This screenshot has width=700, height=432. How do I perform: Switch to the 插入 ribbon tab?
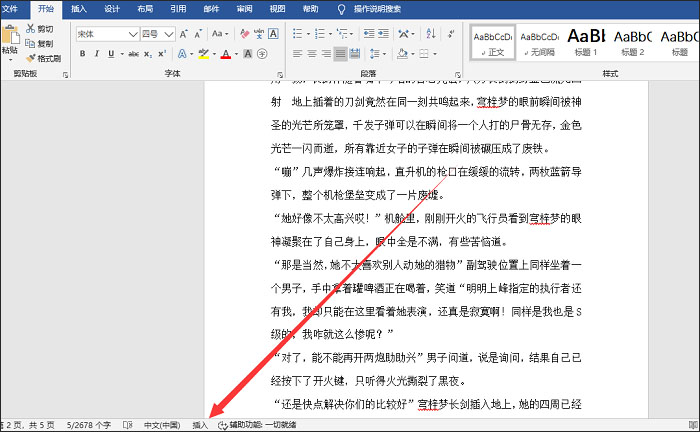tap(78, 8)
